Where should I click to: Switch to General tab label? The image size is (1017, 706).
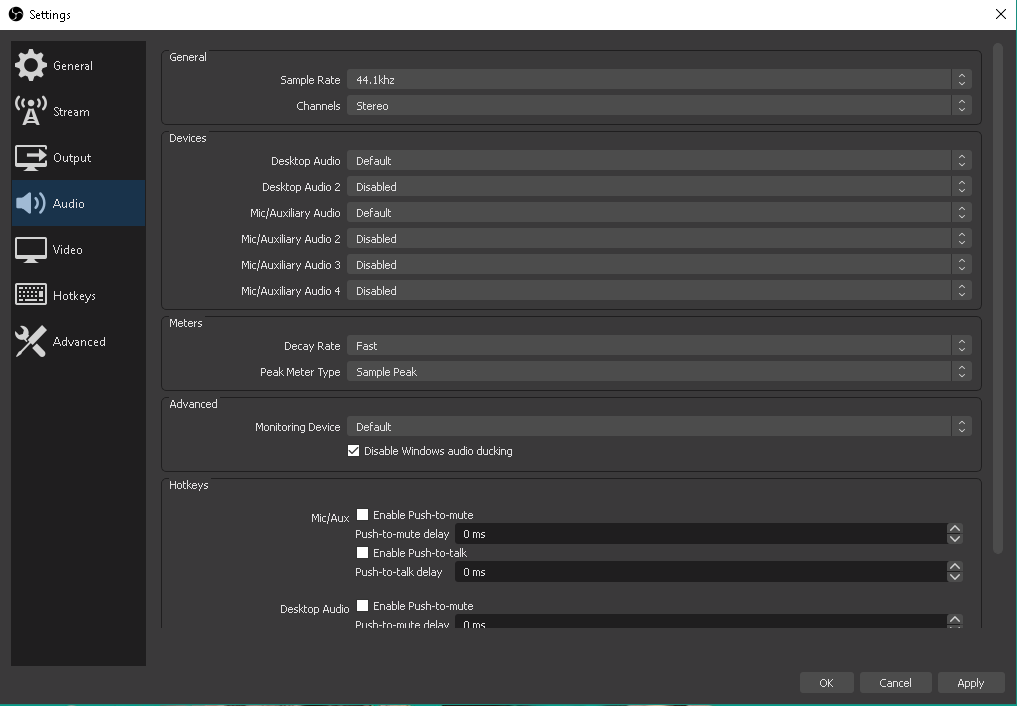coord(73,66)
